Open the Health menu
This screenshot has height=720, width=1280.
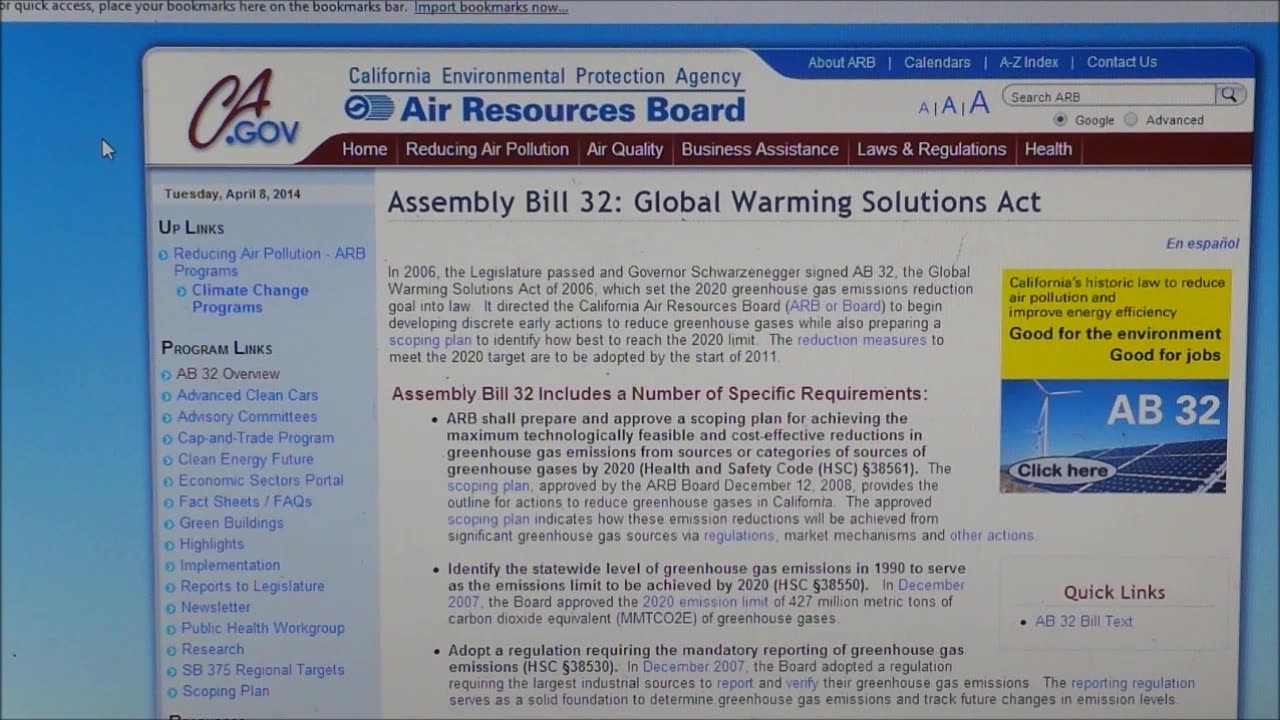pyautogui.click(x=1048, y=149)
